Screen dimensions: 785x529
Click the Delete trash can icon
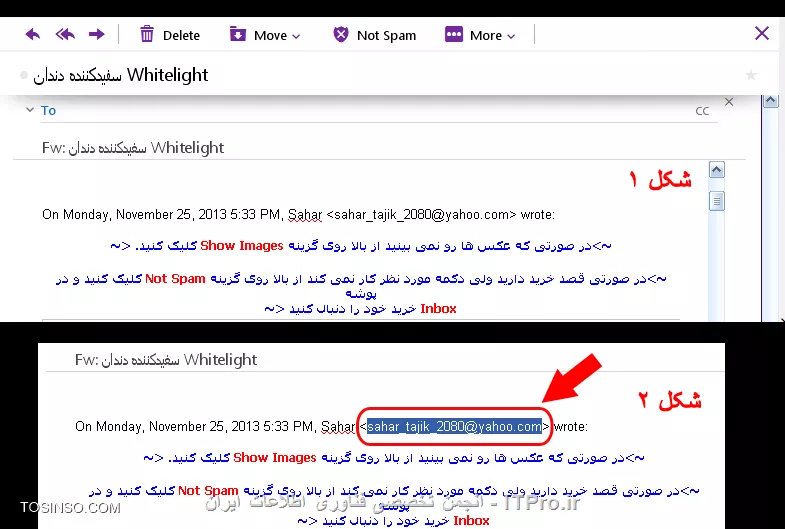[147, 35]
